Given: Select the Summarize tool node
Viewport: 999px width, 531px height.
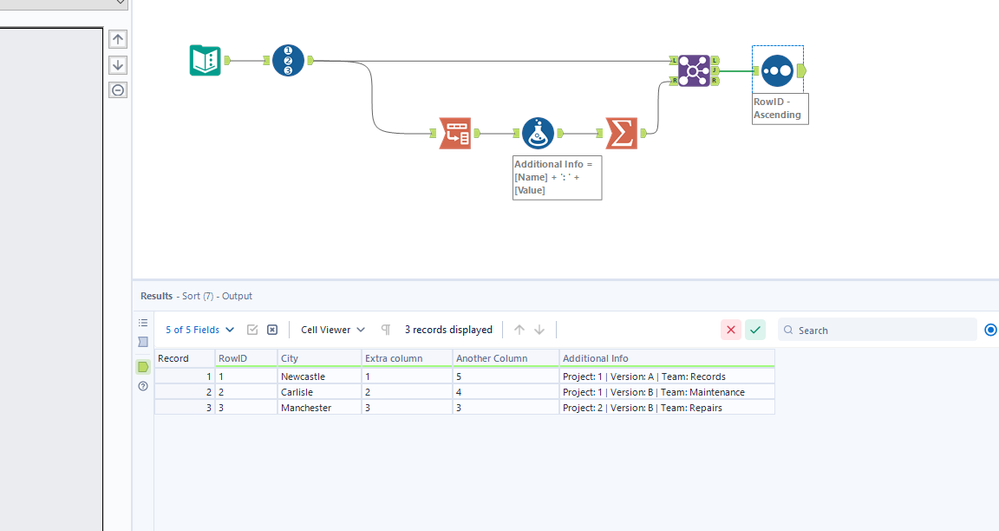Looking at the screenshot, I should (621, 133).
